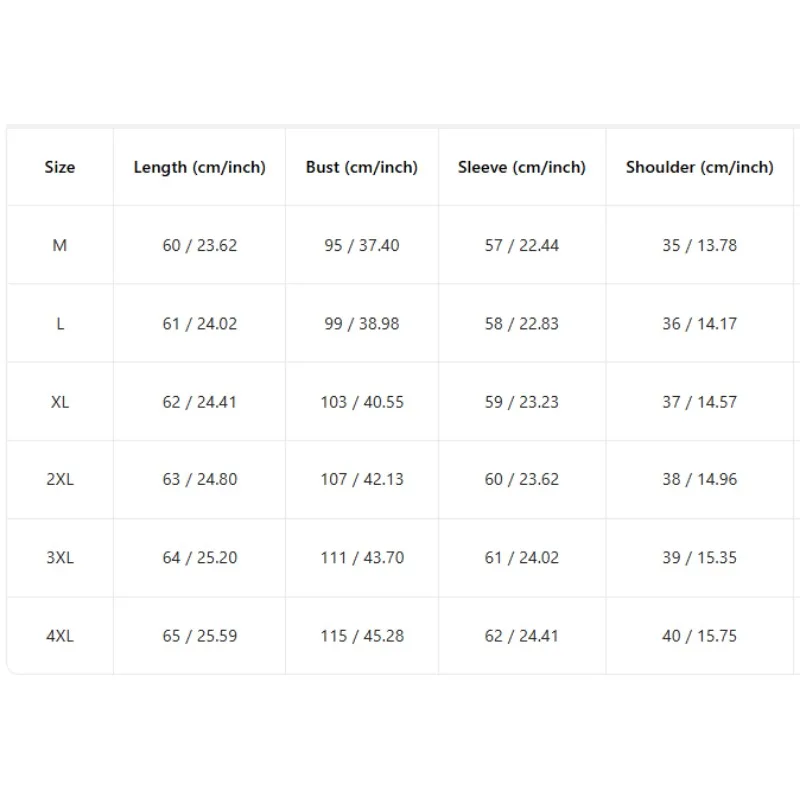
Task: Click the 60 / 23.62 length cell
Action: point(199,245)
